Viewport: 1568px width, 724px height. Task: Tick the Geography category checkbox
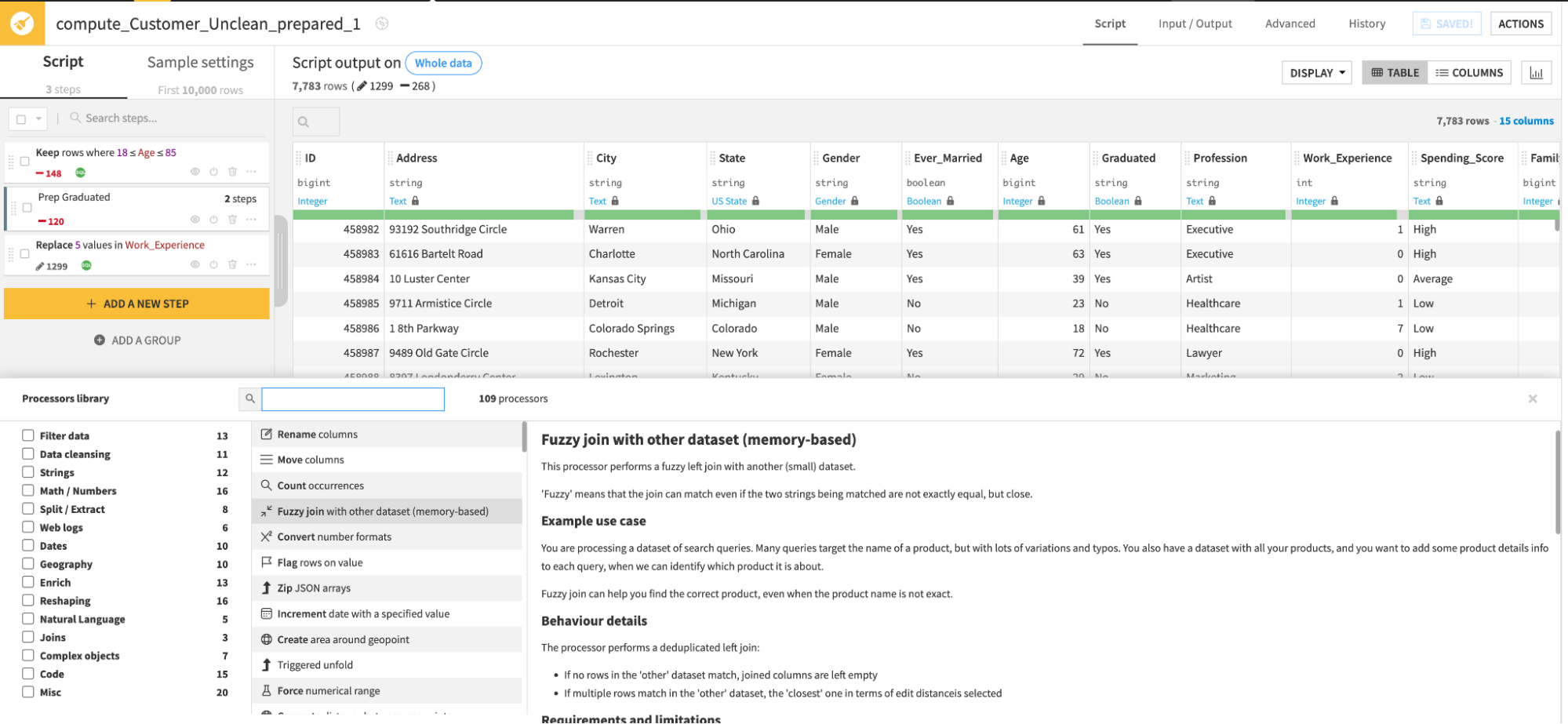click(27, 563)
